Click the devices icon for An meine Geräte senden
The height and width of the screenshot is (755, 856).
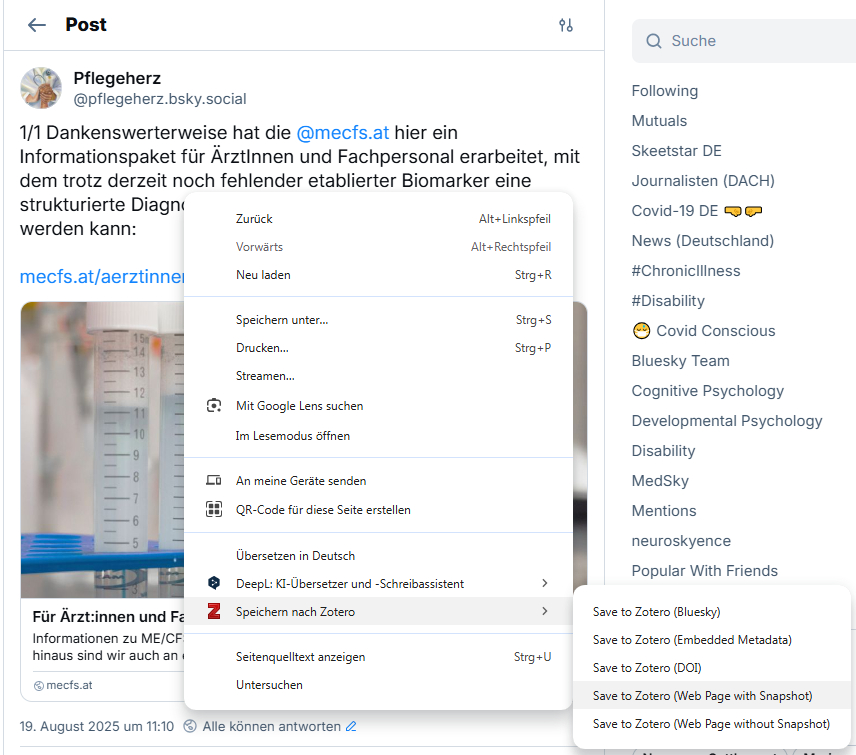tap(213, 481)
